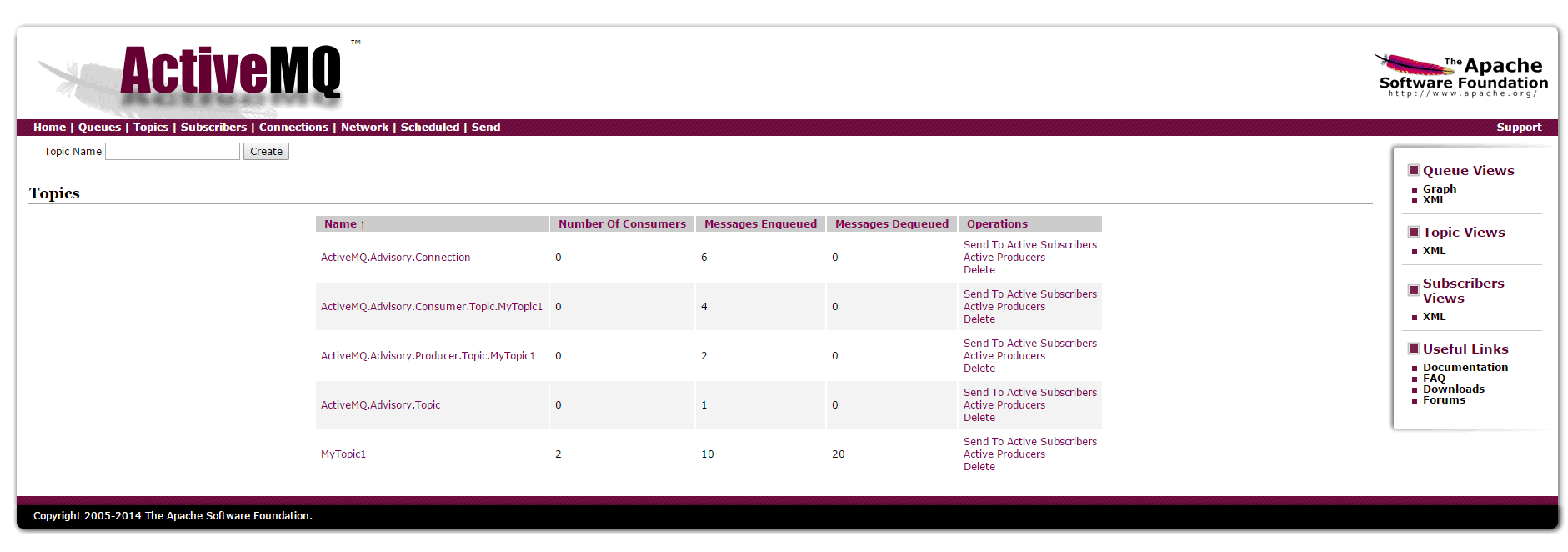Screen dimensions: 1568x552
Task: Click the Useful Links heading
Action: (1465, 349)
